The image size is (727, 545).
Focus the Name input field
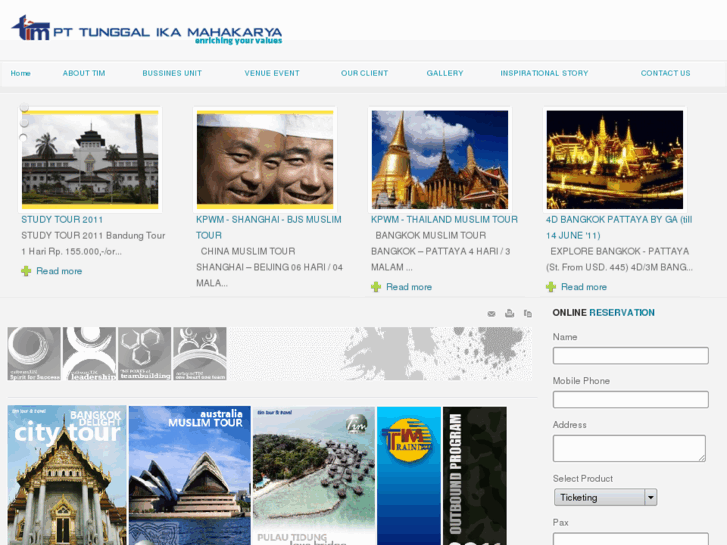[x=631, y=356]
